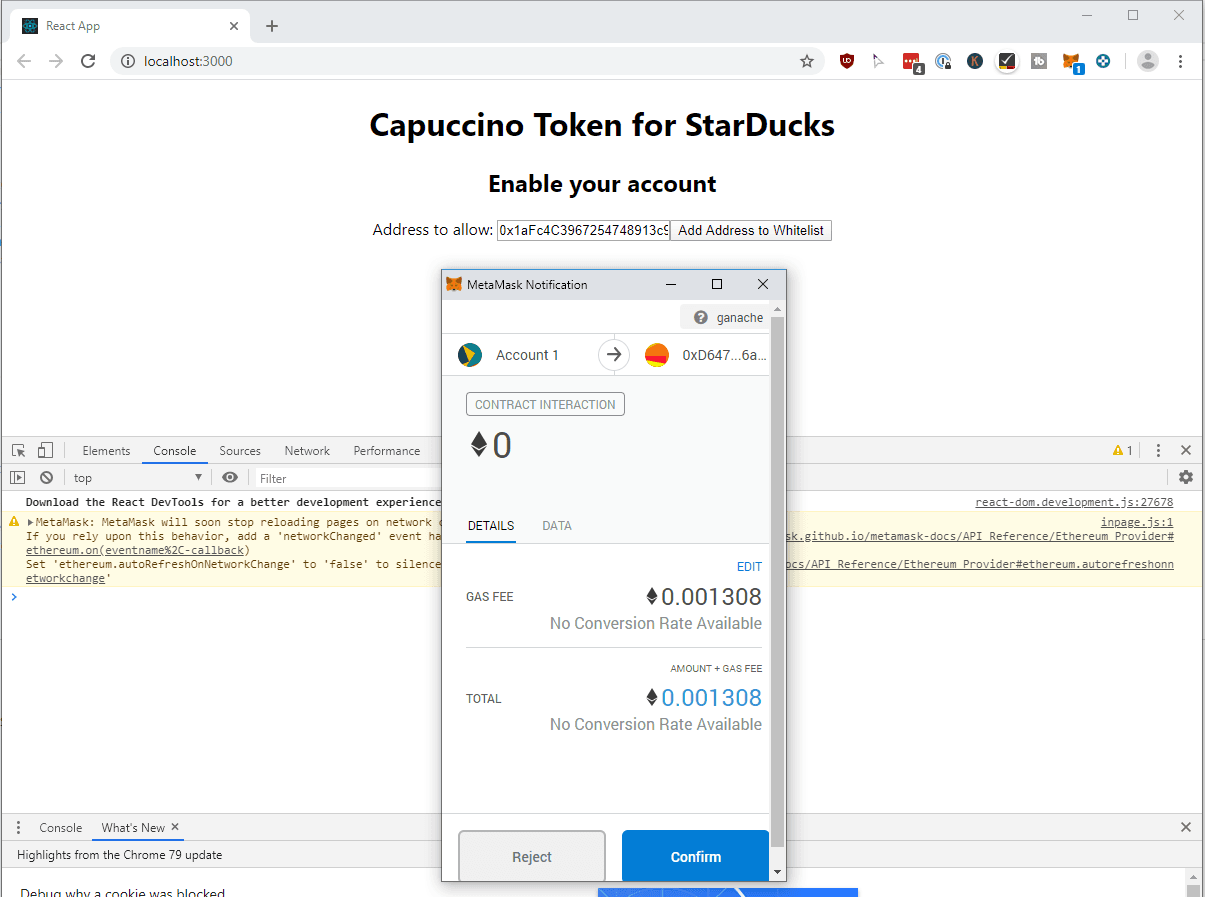This screenshot has height=897, width=1205.
Task: Open the Chrome three-dot menu
Action: 1181,61
